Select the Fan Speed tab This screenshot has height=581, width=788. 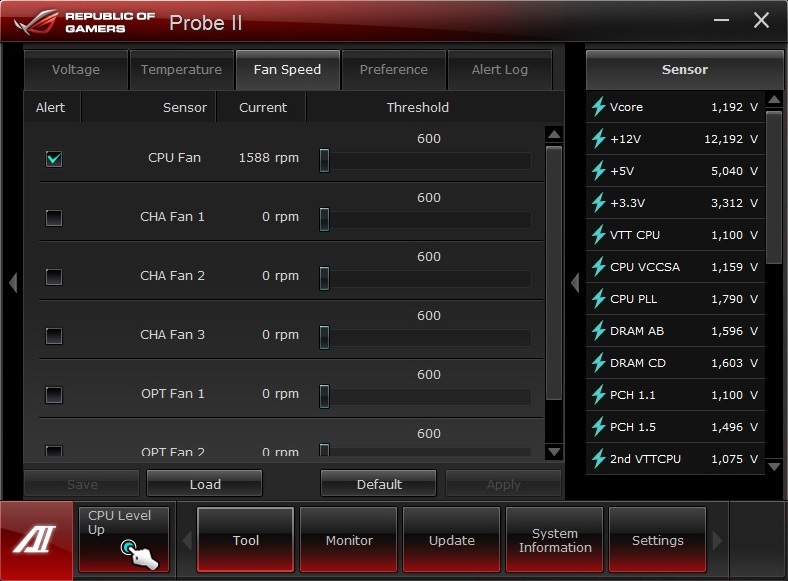click(x=287, y=70)
